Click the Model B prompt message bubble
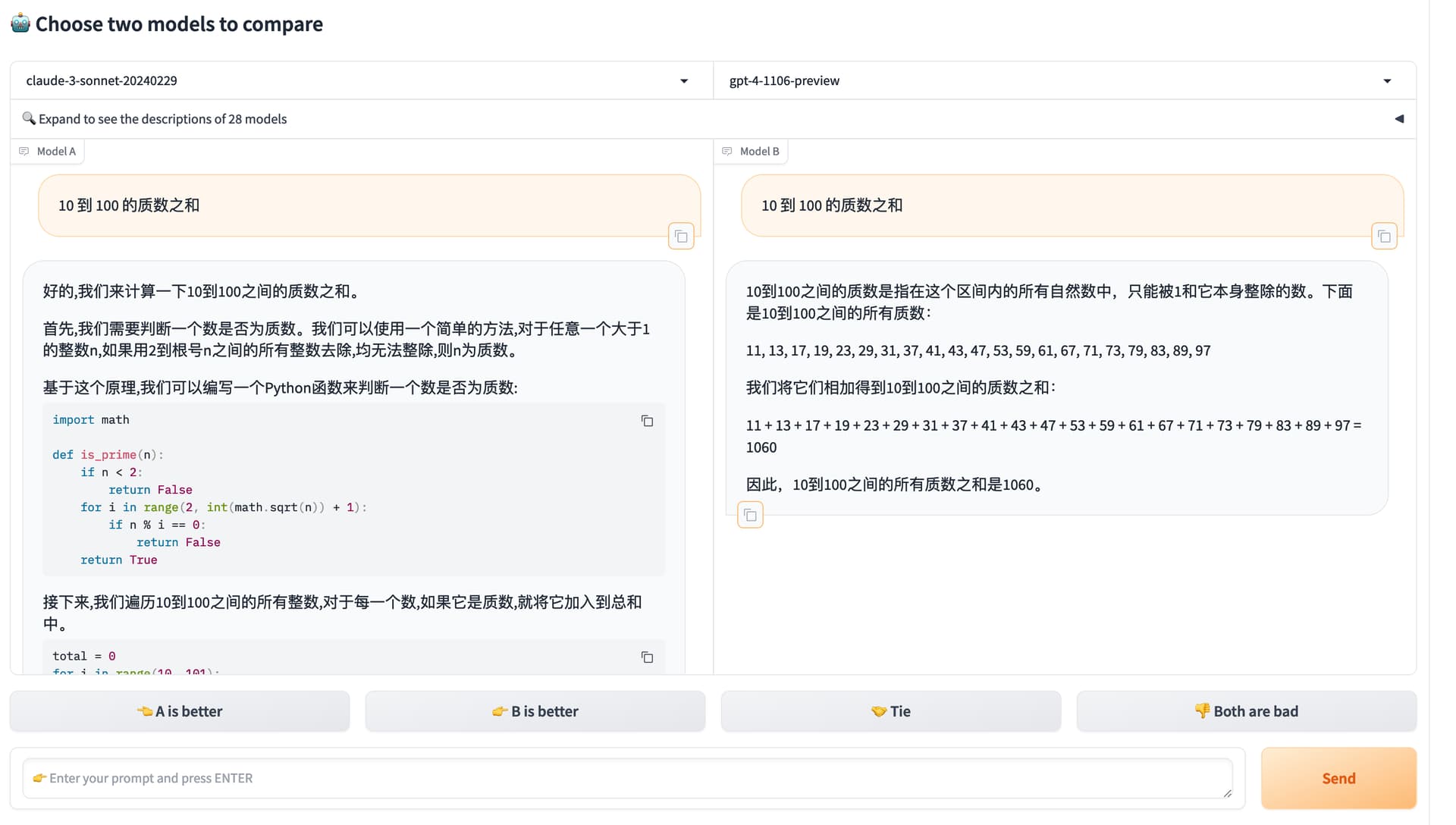The height and width of the screenshot is (825, 1456). click(x=1072, y=205)
